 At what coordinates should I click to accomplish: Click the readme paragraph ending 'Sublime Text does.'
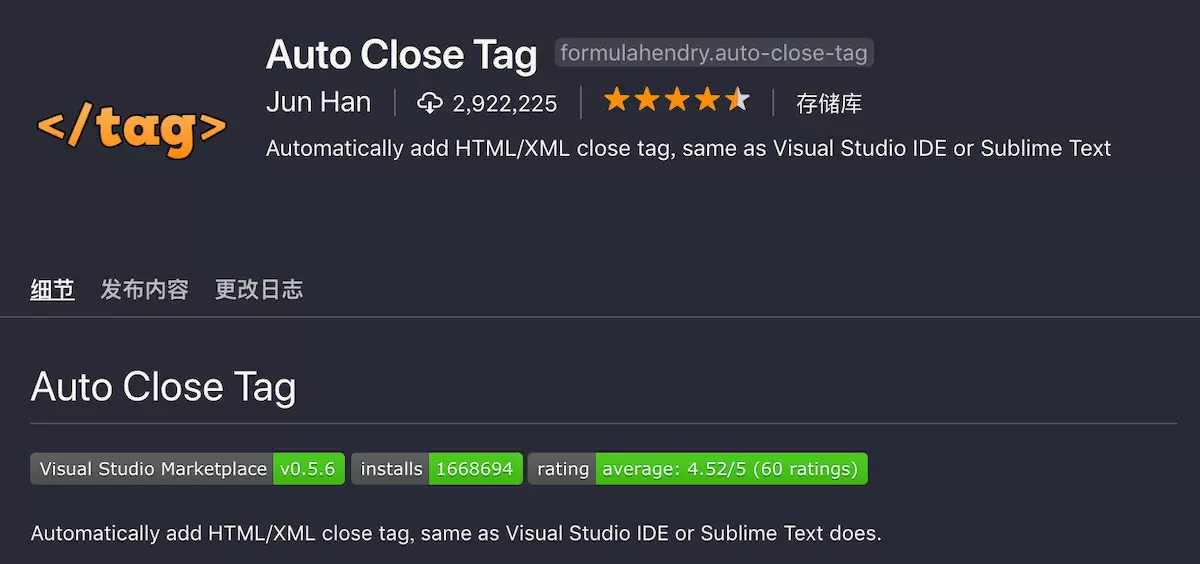(456, 533)
